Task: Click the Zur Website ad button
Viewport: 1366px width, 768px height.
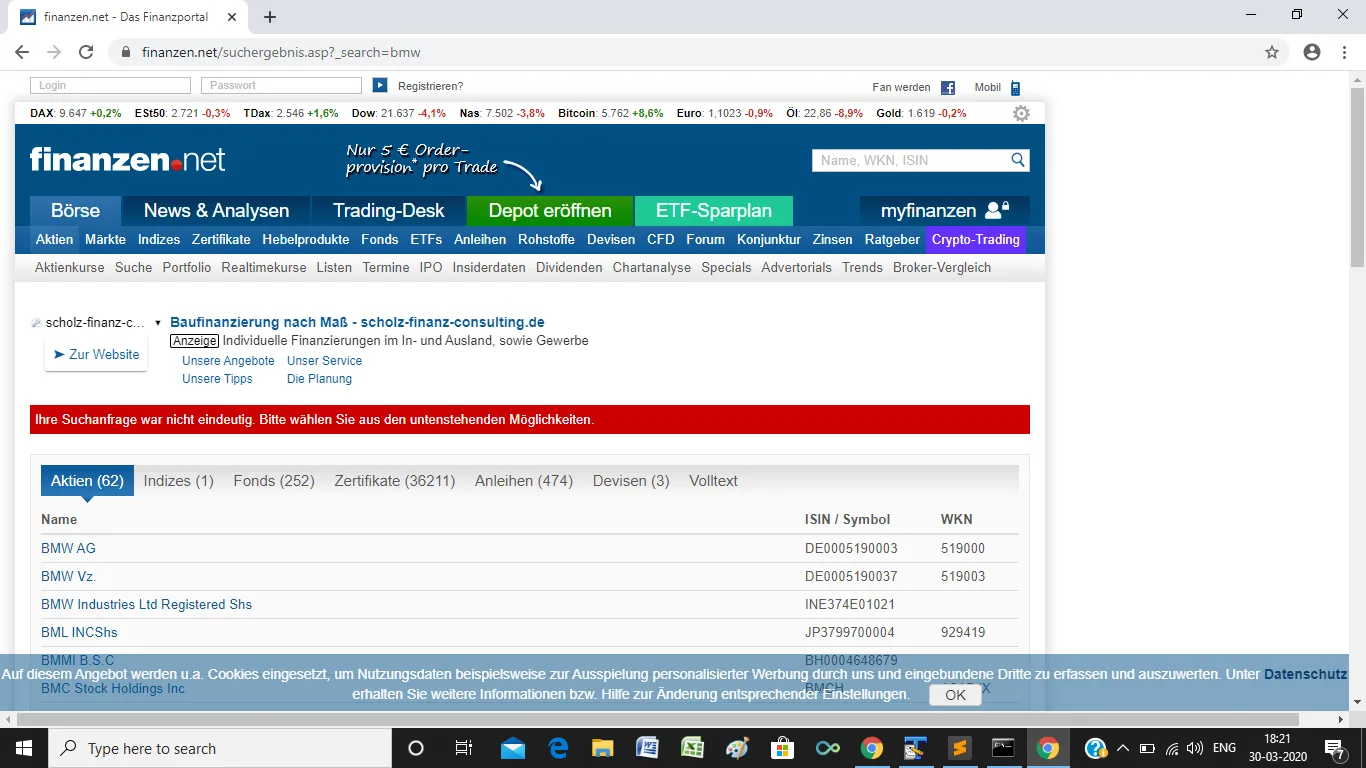Action: 96,355
